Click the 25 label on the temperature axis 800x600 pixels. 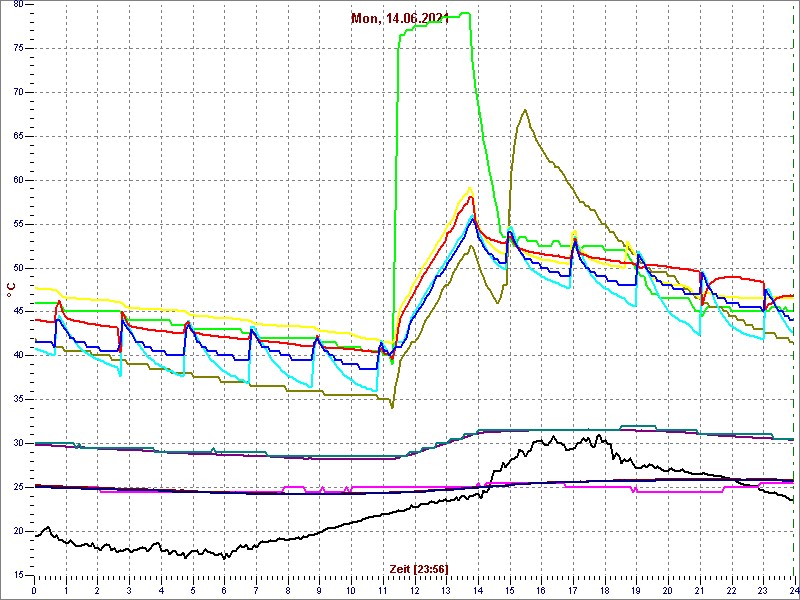click(19, 487)
